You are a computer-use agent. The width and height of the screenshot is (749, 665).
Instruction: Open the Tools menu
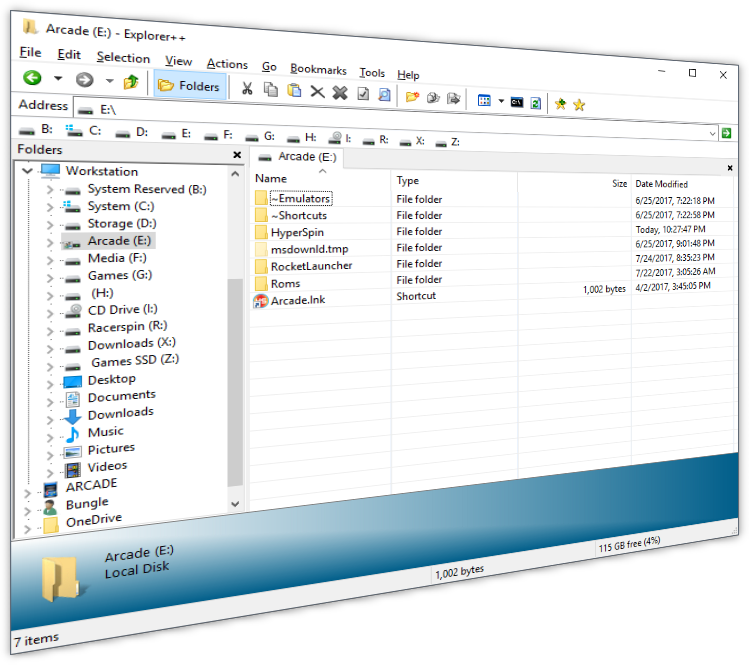pos(372,73)
